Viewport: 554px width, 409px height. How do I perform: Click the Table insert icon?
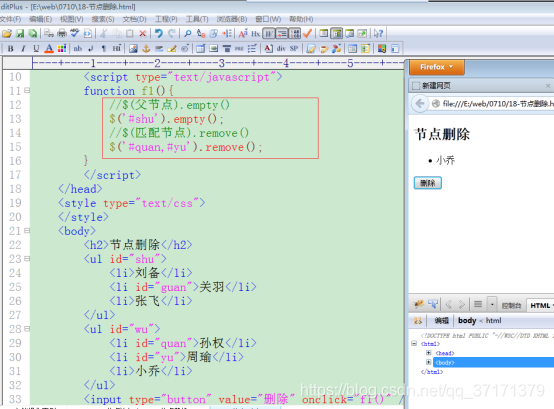pyautogui.click(x=201, y=48)
